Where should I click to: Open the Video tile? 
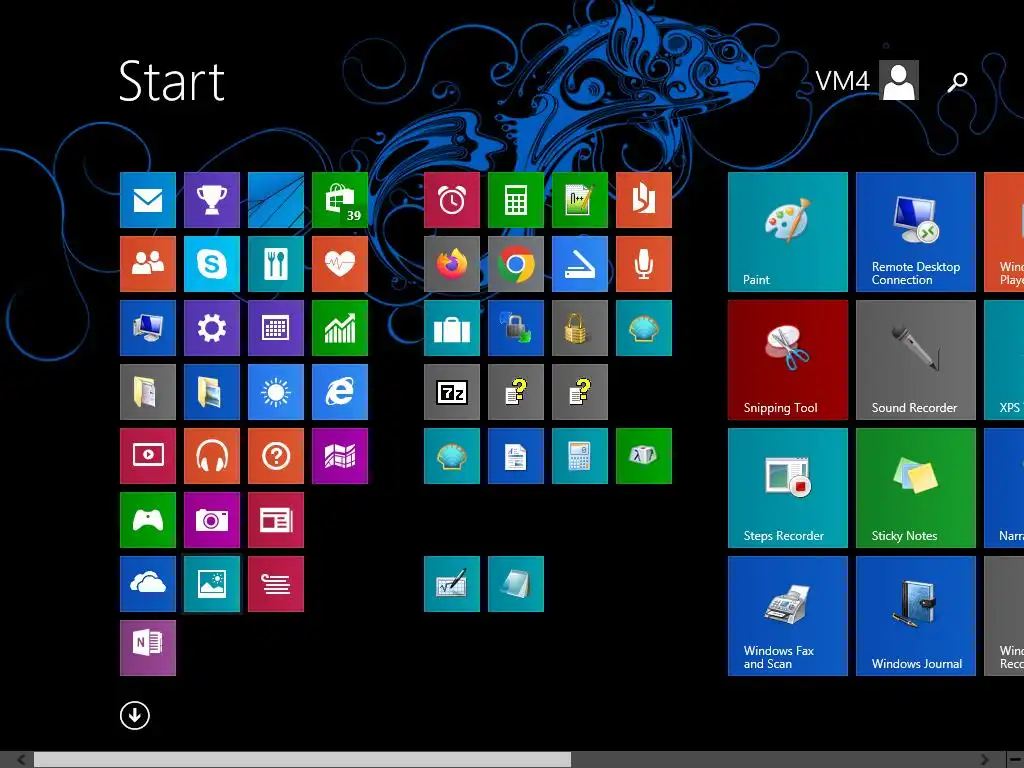148,456
